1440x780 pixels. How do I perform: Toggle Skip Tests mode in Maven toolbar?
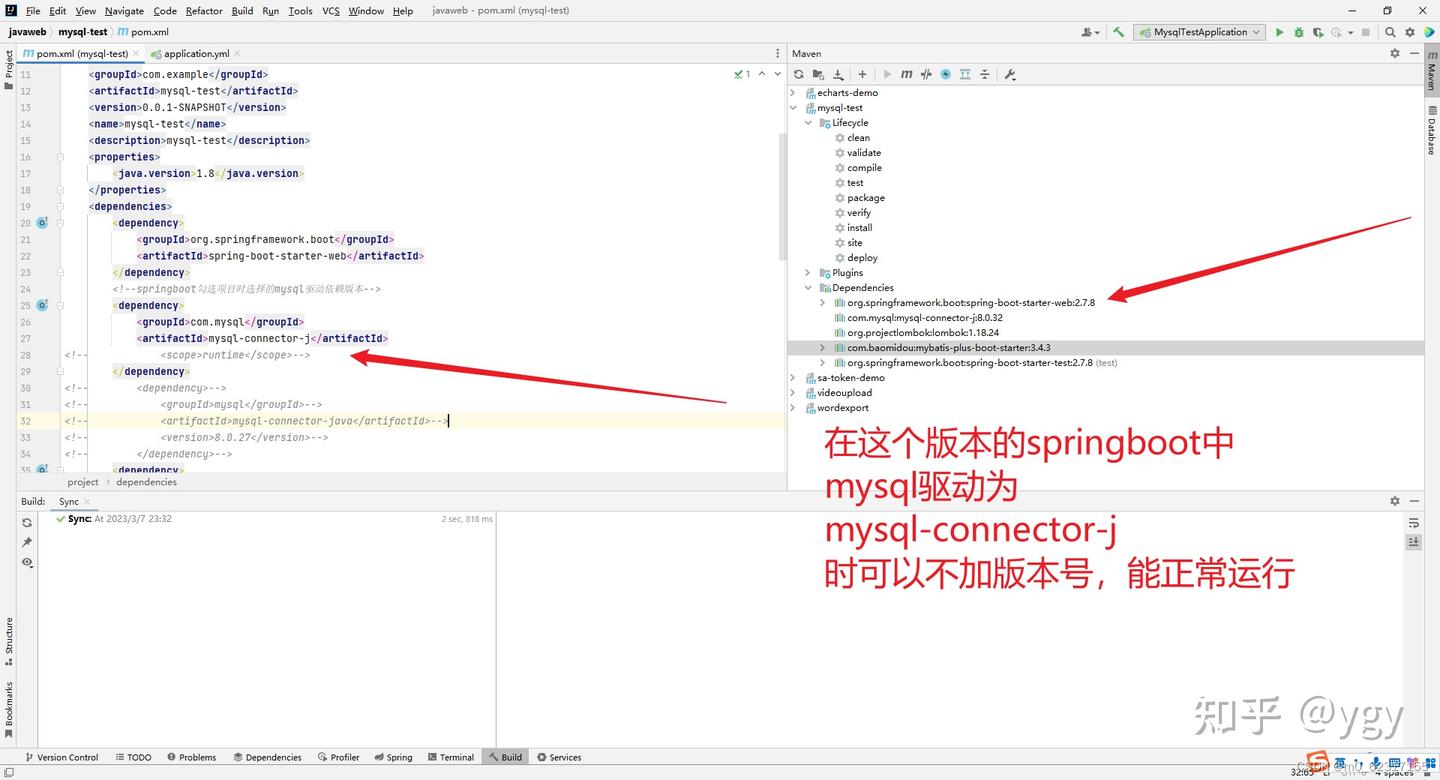click(926, 73)
